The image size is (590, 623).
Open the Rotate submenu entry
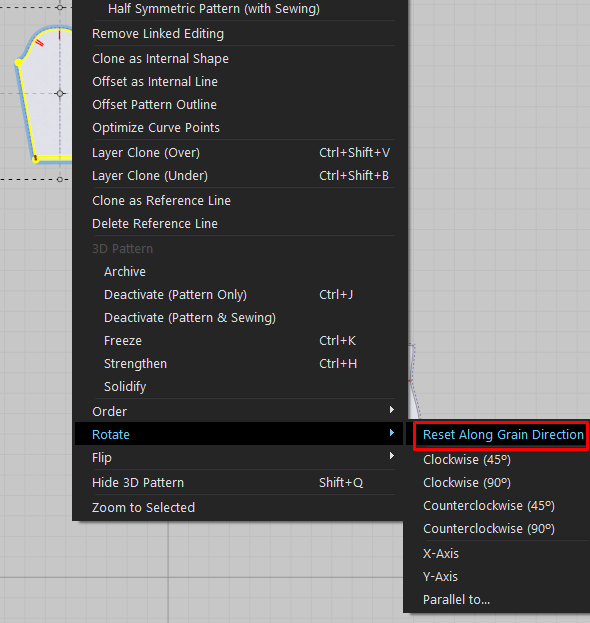point(239,434)
